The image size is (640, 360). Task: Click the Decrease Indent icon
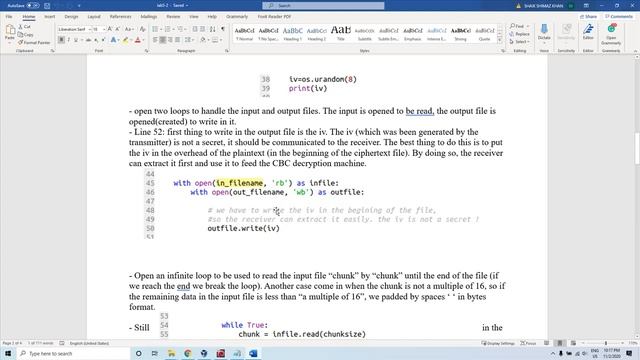click(x=195, y=29)
